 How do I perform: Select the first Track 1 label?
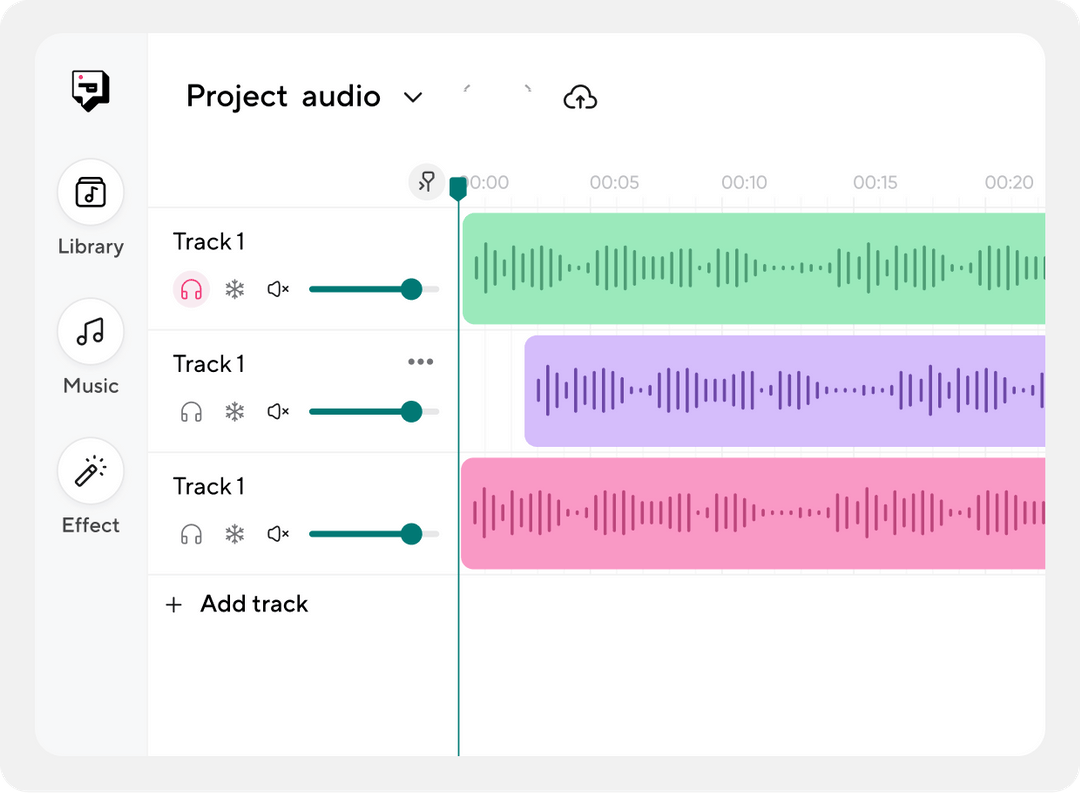point(209,242)
